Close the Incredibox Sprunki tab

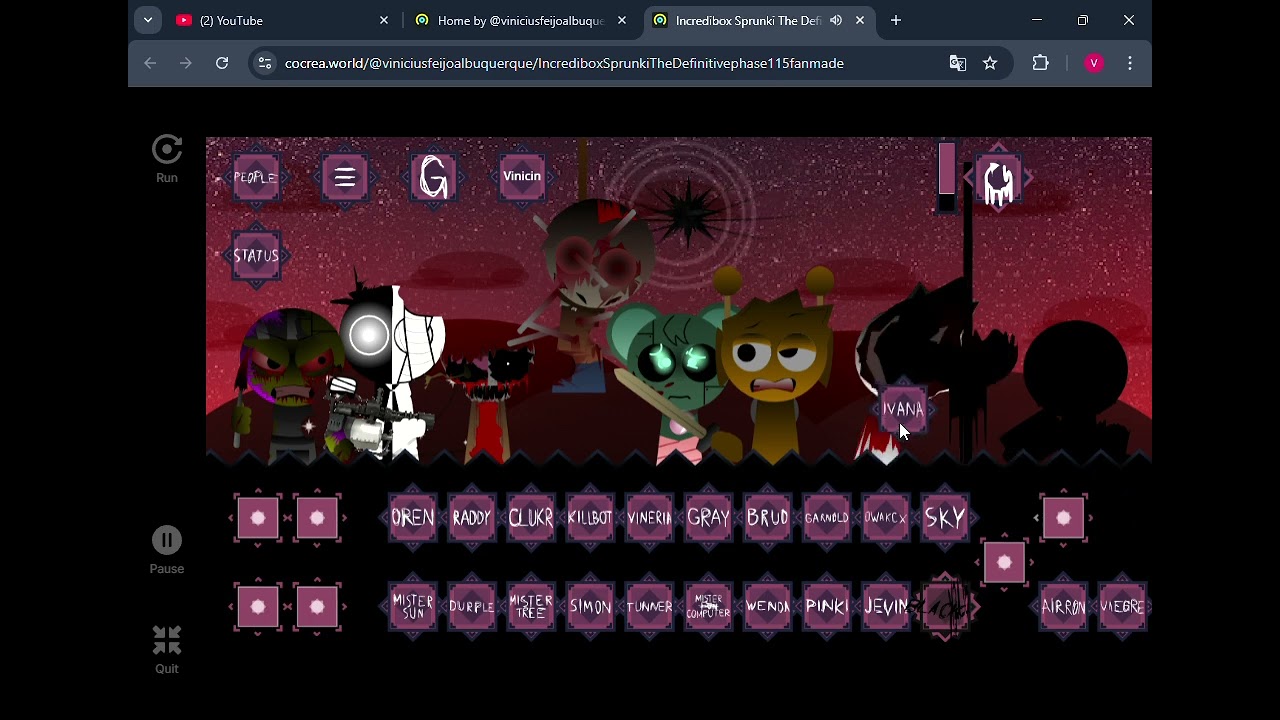coord(860,20)
